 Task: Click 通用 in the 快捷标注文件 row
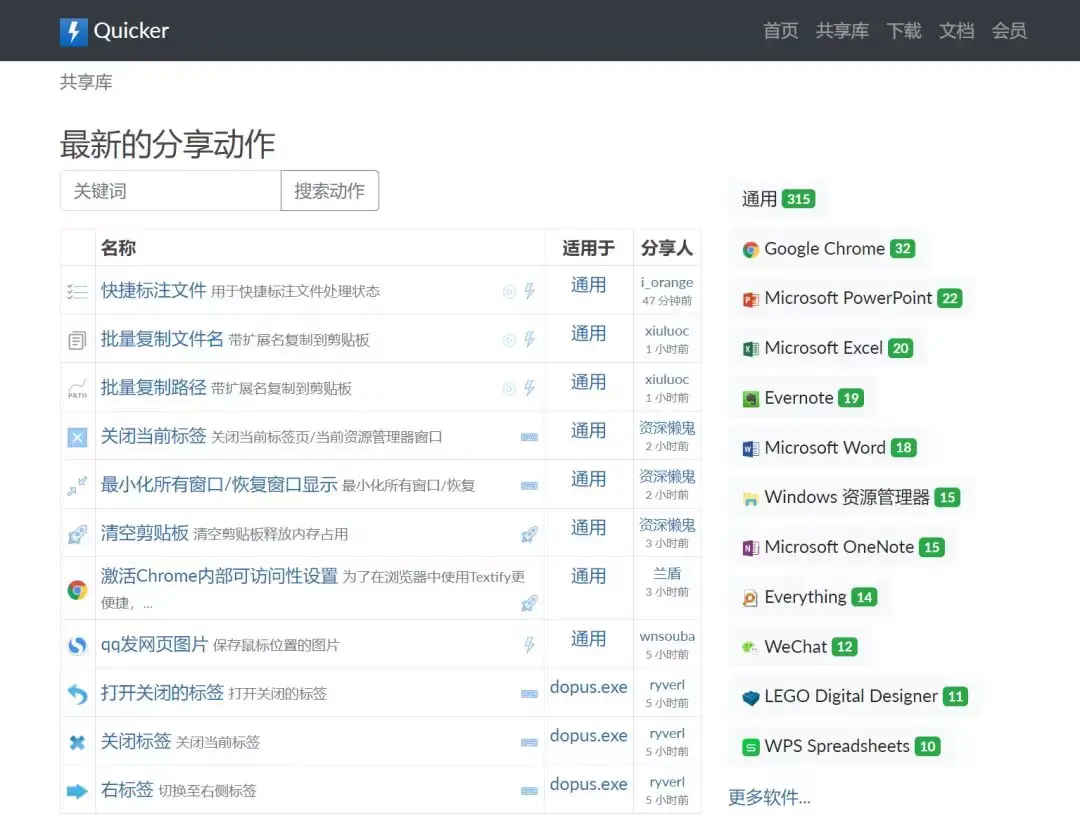pos(589,285)
